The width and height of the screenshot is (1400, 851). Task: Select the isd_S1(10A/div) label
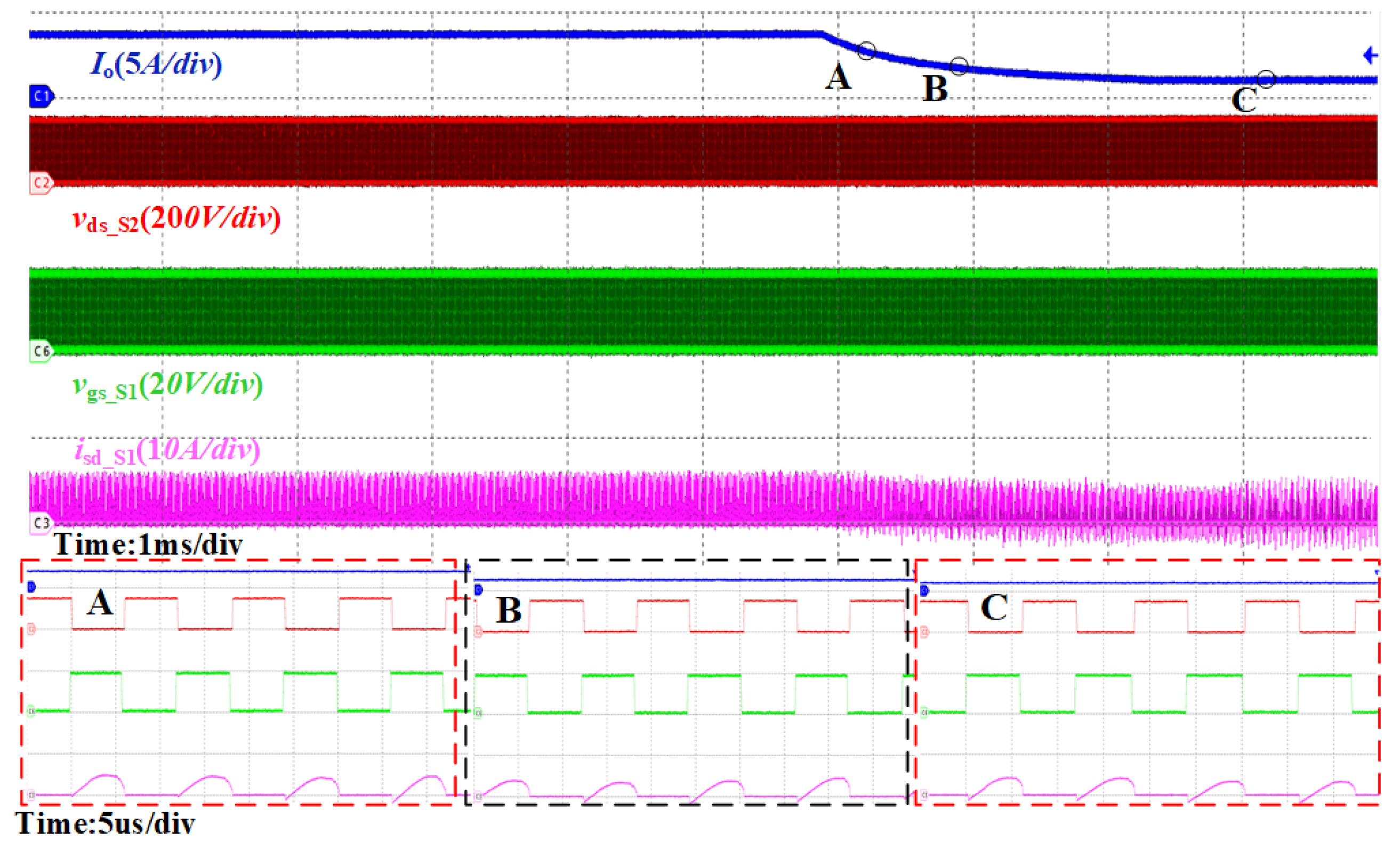click(x=167, y=452)
